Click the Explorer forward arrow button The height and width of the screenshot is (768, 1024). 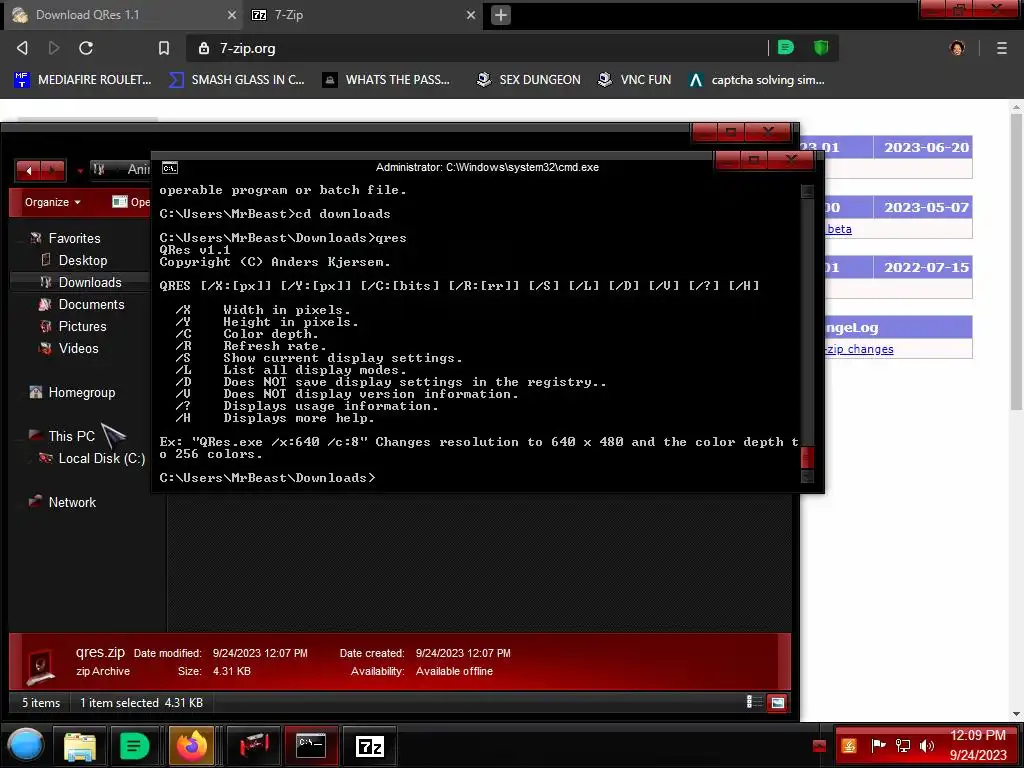click(x=53, y=170)
